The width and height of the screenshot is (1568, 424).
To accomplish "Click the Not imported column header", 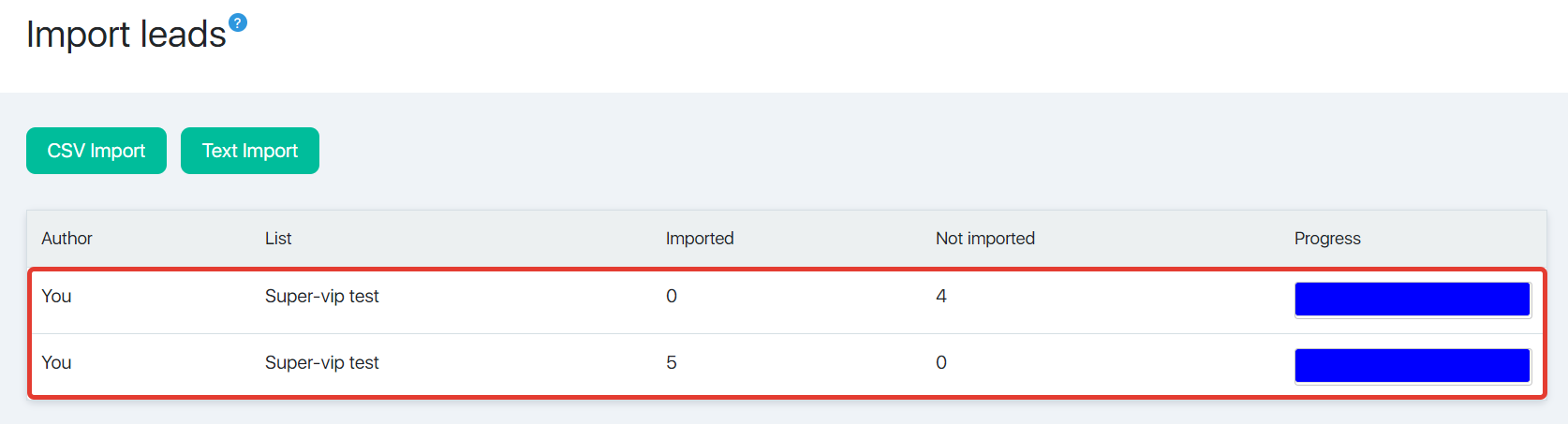I will pyautogui.click(x=985, y=239).
